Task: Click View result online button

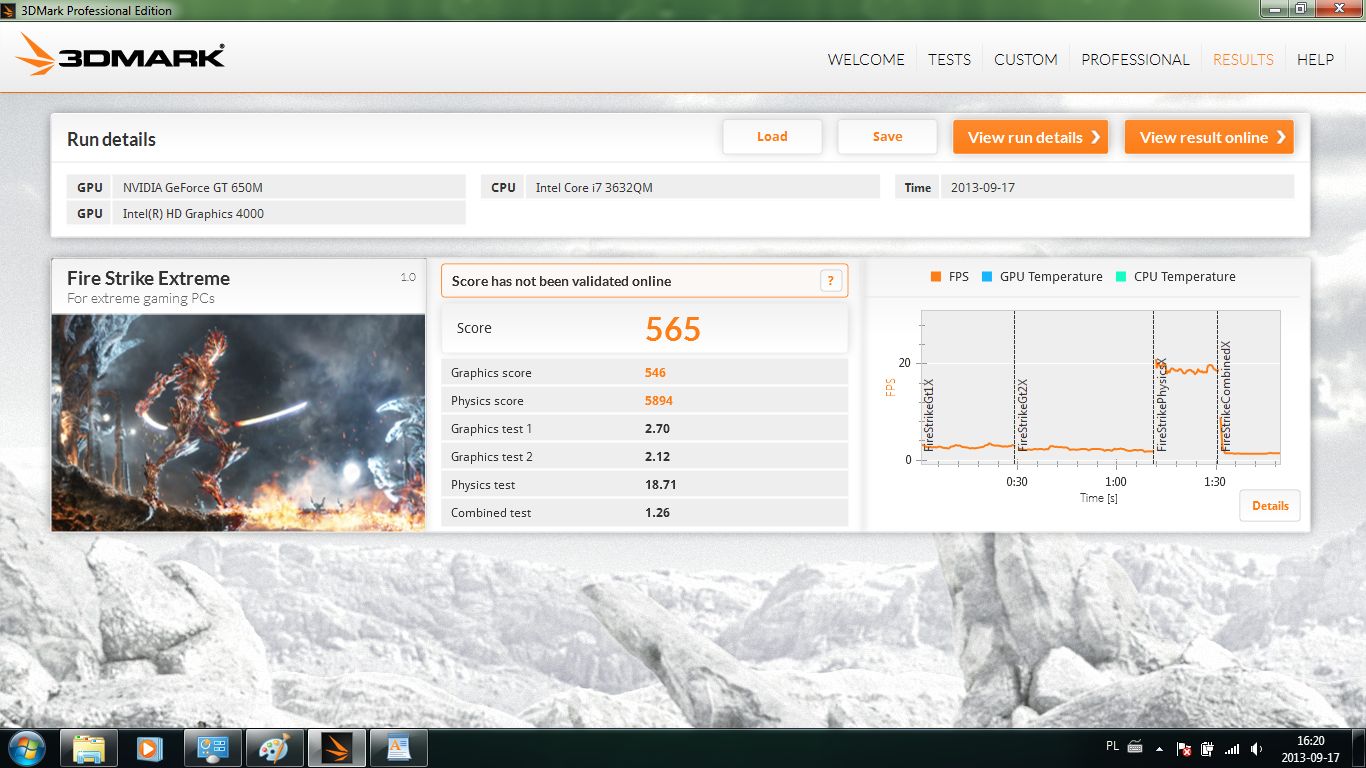Action: (x=1209, y=137)
